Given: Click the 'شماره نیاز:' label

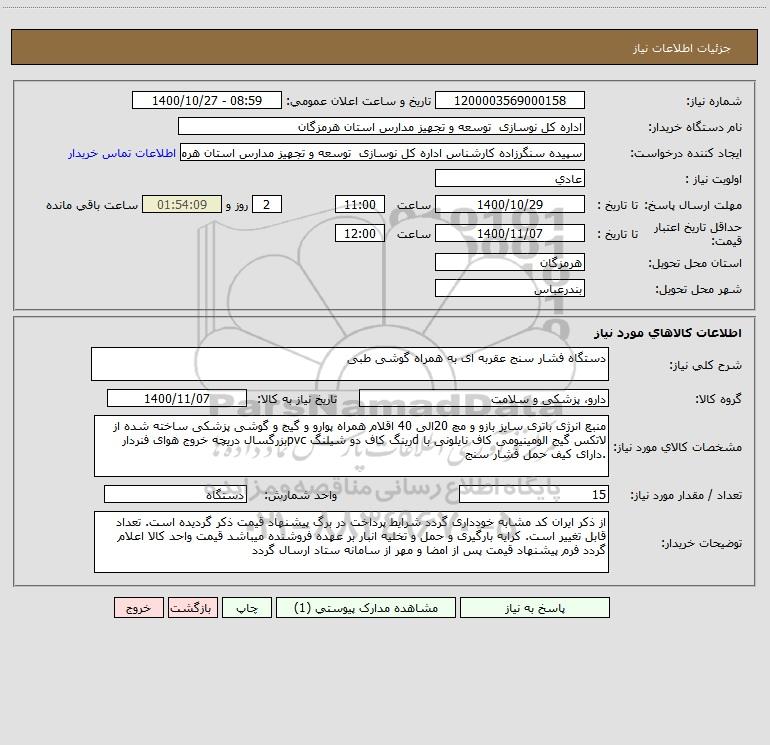Looking at the screenshot, I should coord(714,102).
